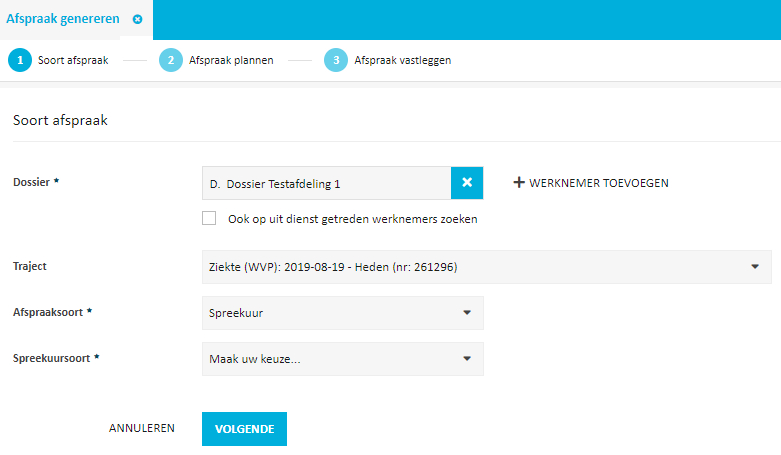Expand the Afspraaksoort dropdown
The height and width of the screenshot is (455, 781).
342,313
